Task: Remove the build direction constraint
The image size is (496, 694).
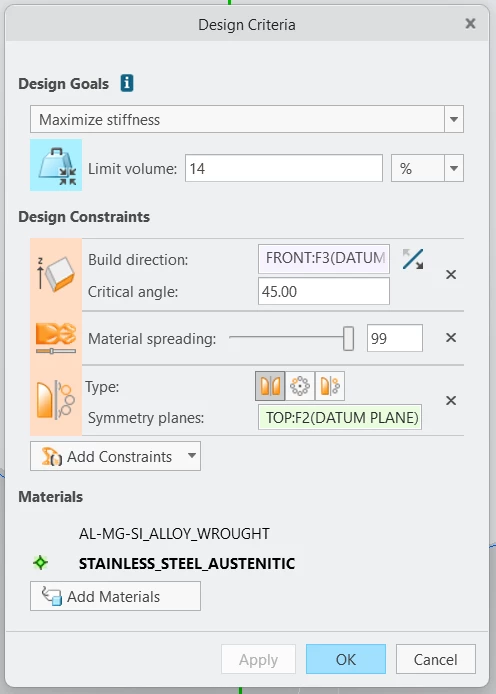Action: [451, 274]
